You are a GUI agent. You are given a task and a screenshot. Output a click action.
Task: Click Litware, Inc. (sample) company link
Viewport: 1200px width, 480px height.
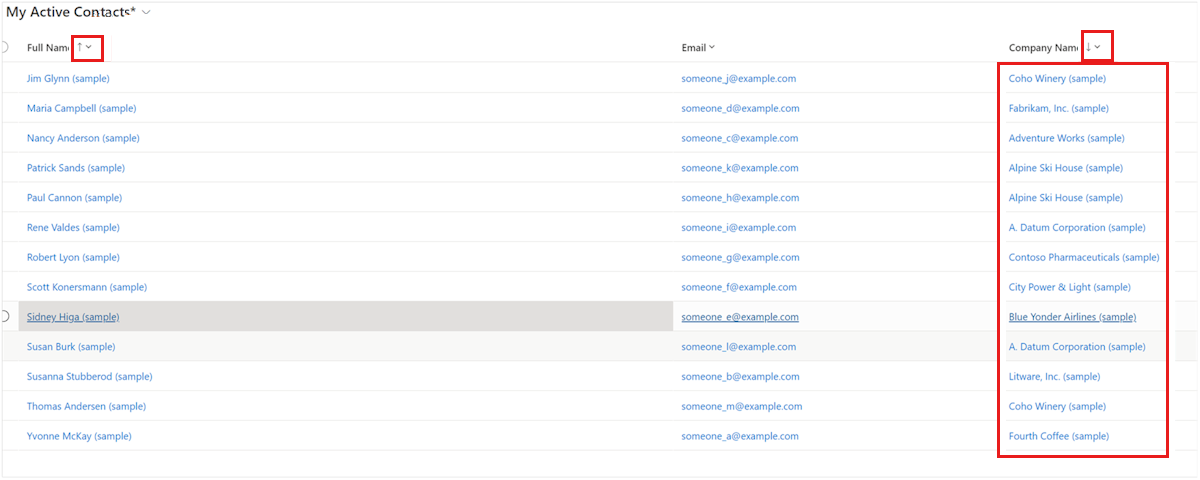pos(1054,377)
